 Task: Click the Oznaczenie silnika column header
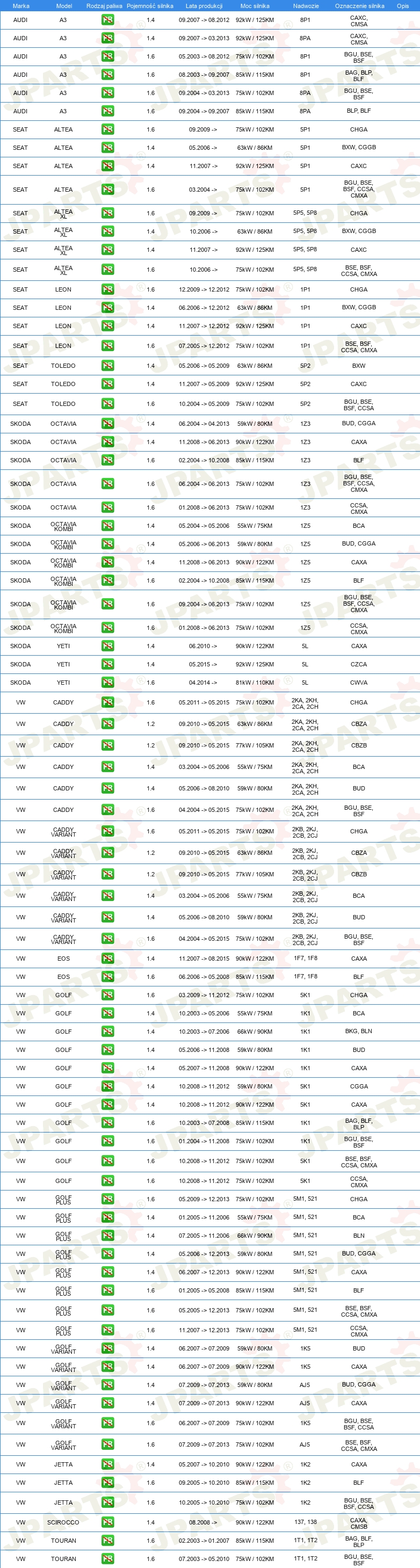click(359, 5)
